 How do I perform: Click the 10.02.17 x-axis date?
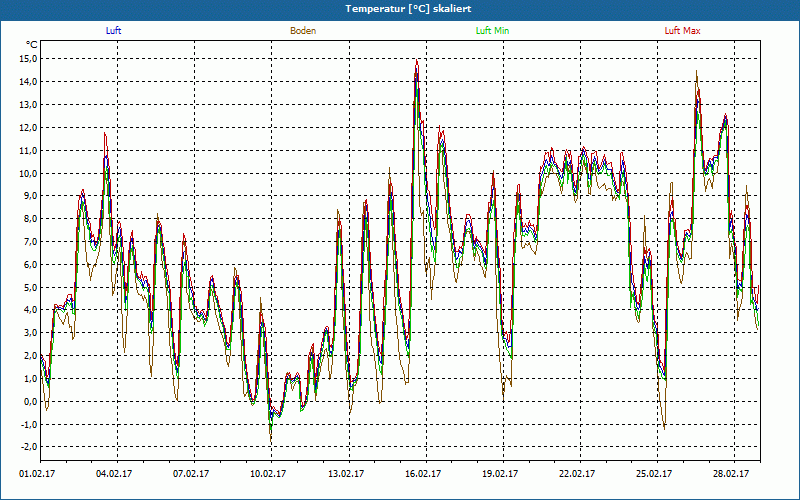(268, 475)
